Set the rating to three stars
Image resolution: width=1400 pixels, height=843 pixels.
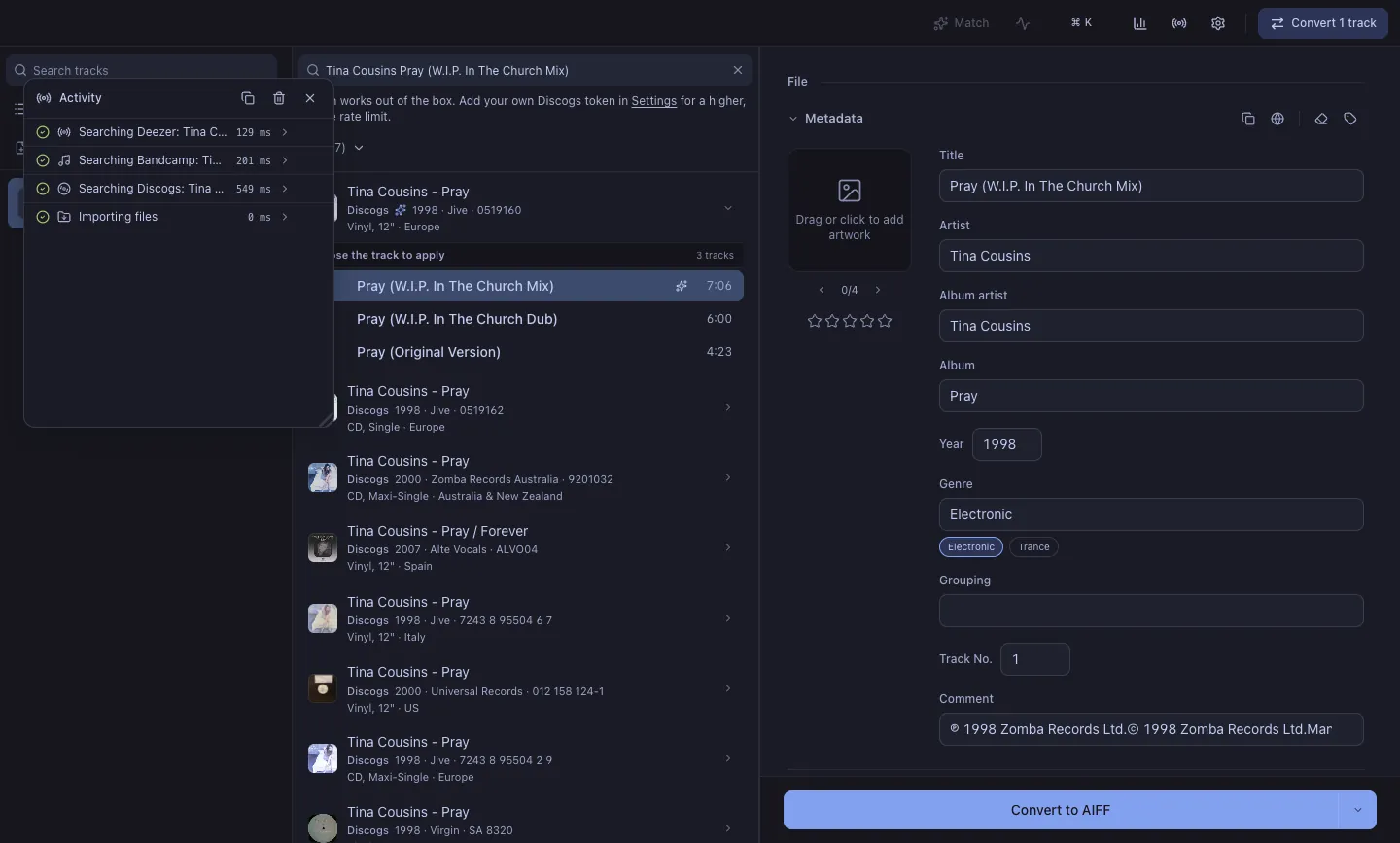(850, 321)
